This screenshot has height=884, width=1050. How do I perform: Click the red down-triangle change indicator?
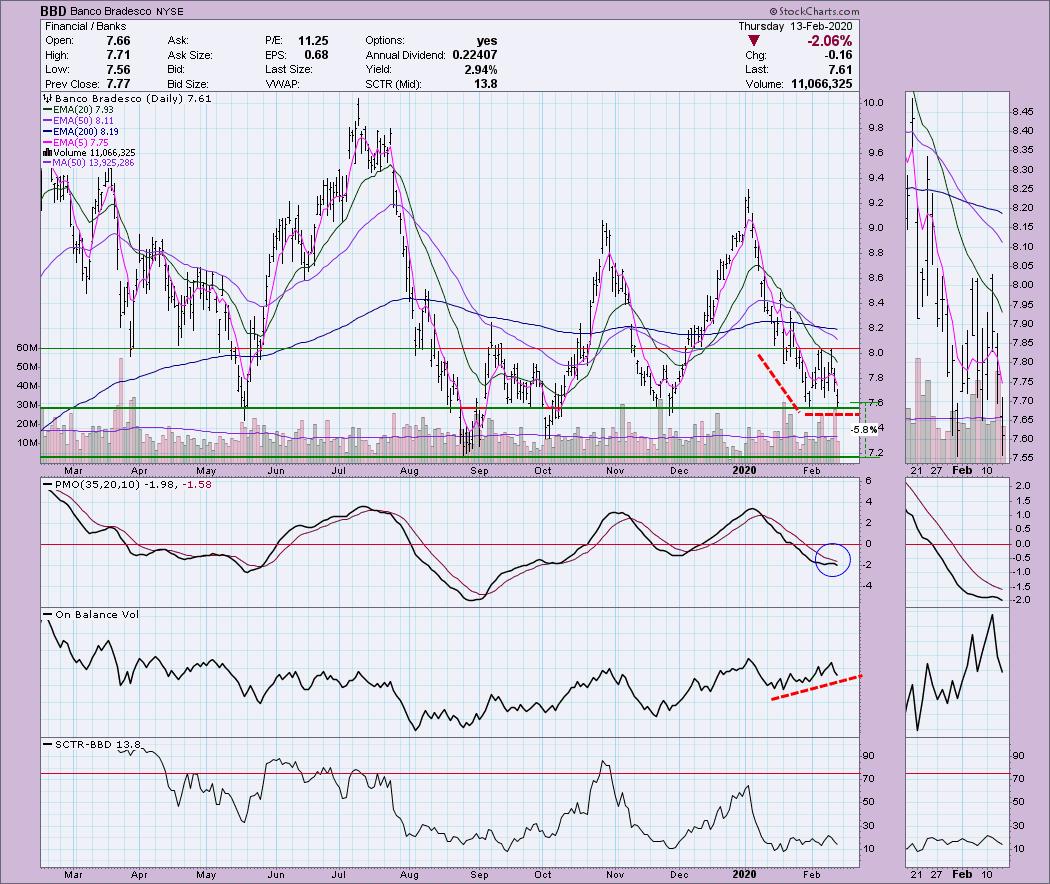pos(753,42)
